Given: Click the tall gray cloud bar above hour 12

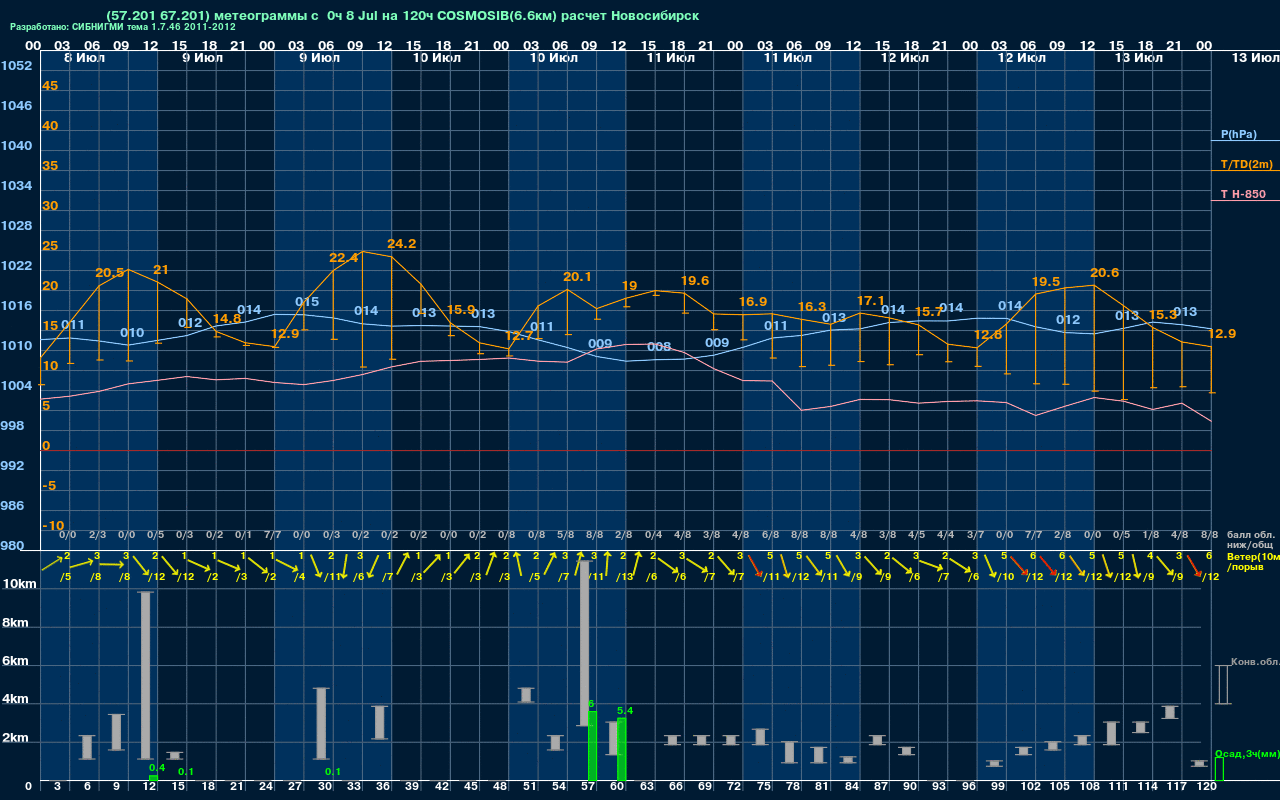Looking at the screenshot, I should 146,676.
